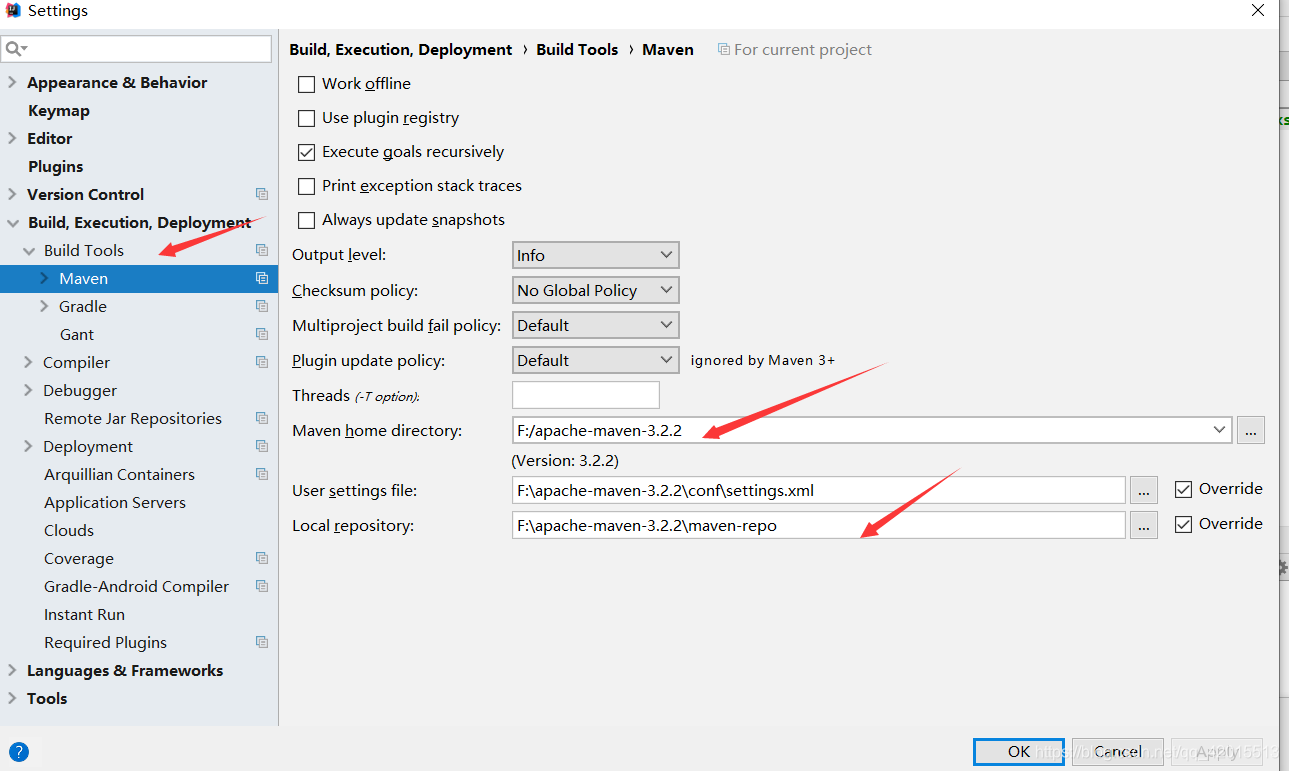Select Plugins in settings tree
The image size is (1289, 771).
(x=56, y=166)
